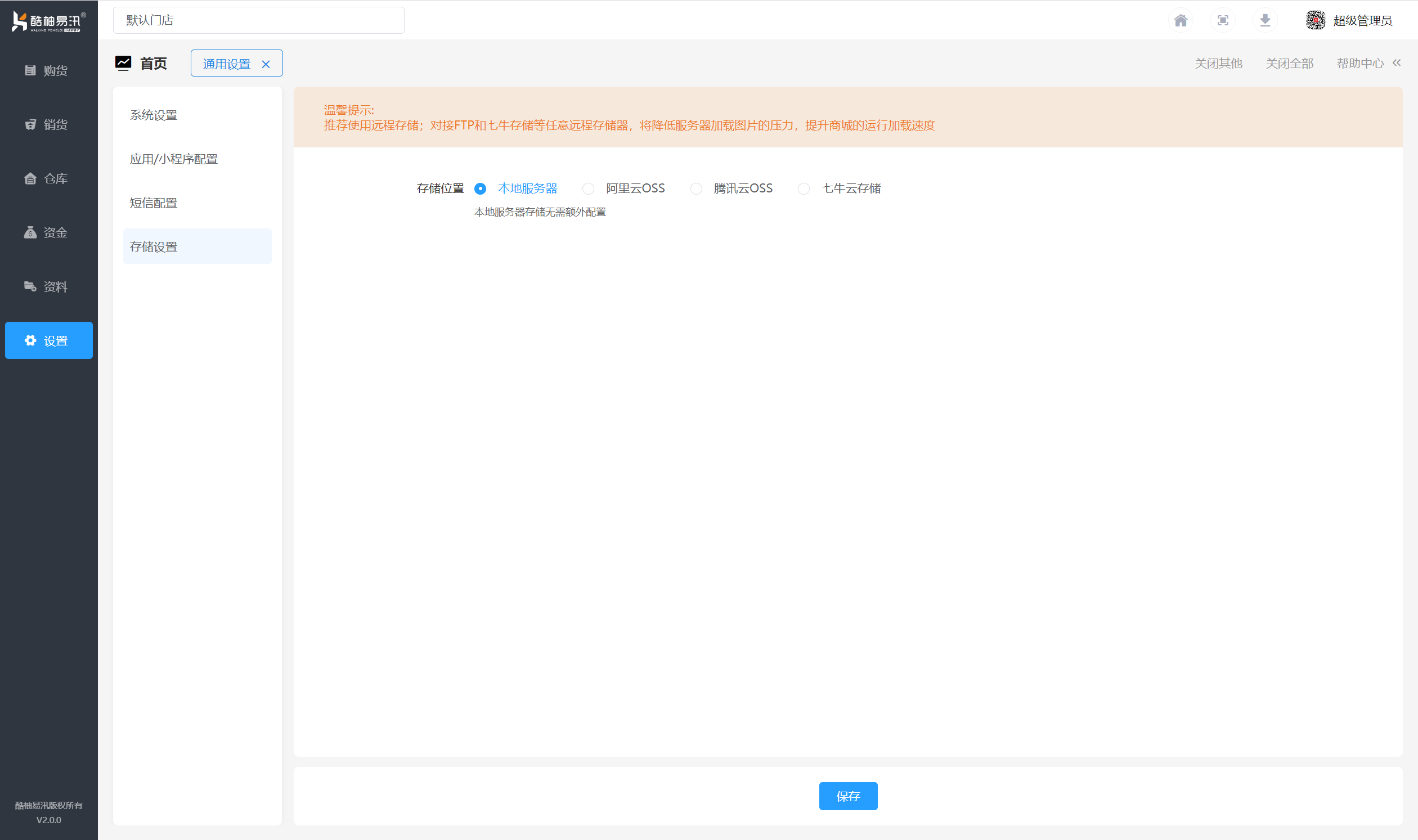Choose 腾讯云OSS storage option

[695, 188]
